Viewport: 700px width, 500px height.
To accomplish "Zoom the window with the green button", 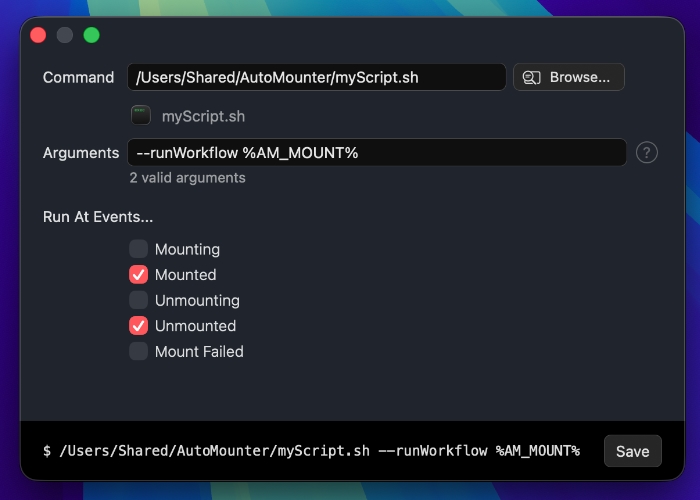I will click(92, 35).
